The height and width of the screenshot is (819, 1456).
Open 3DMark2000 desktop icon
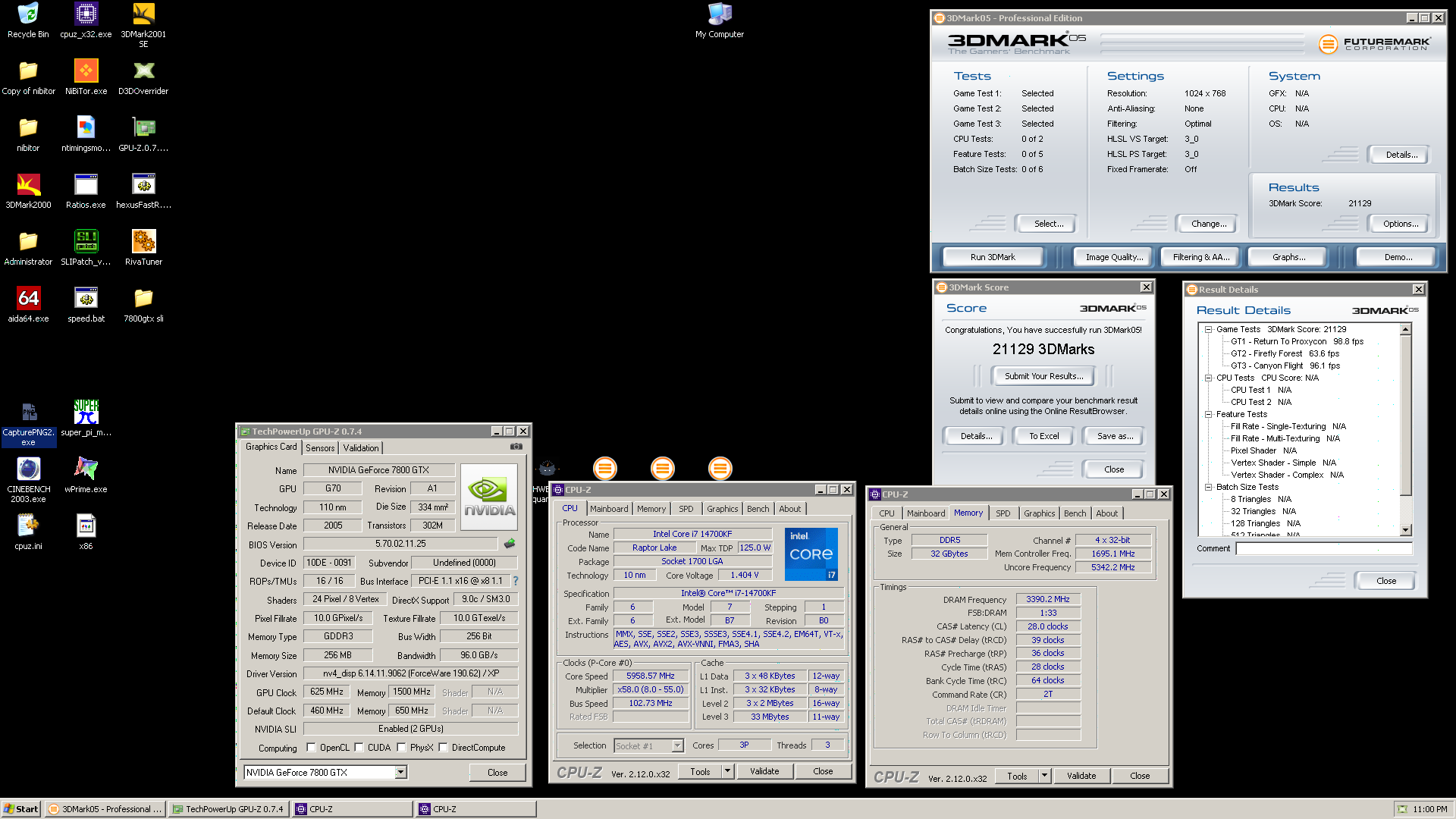pyautogui.click(x=28, y=191)
